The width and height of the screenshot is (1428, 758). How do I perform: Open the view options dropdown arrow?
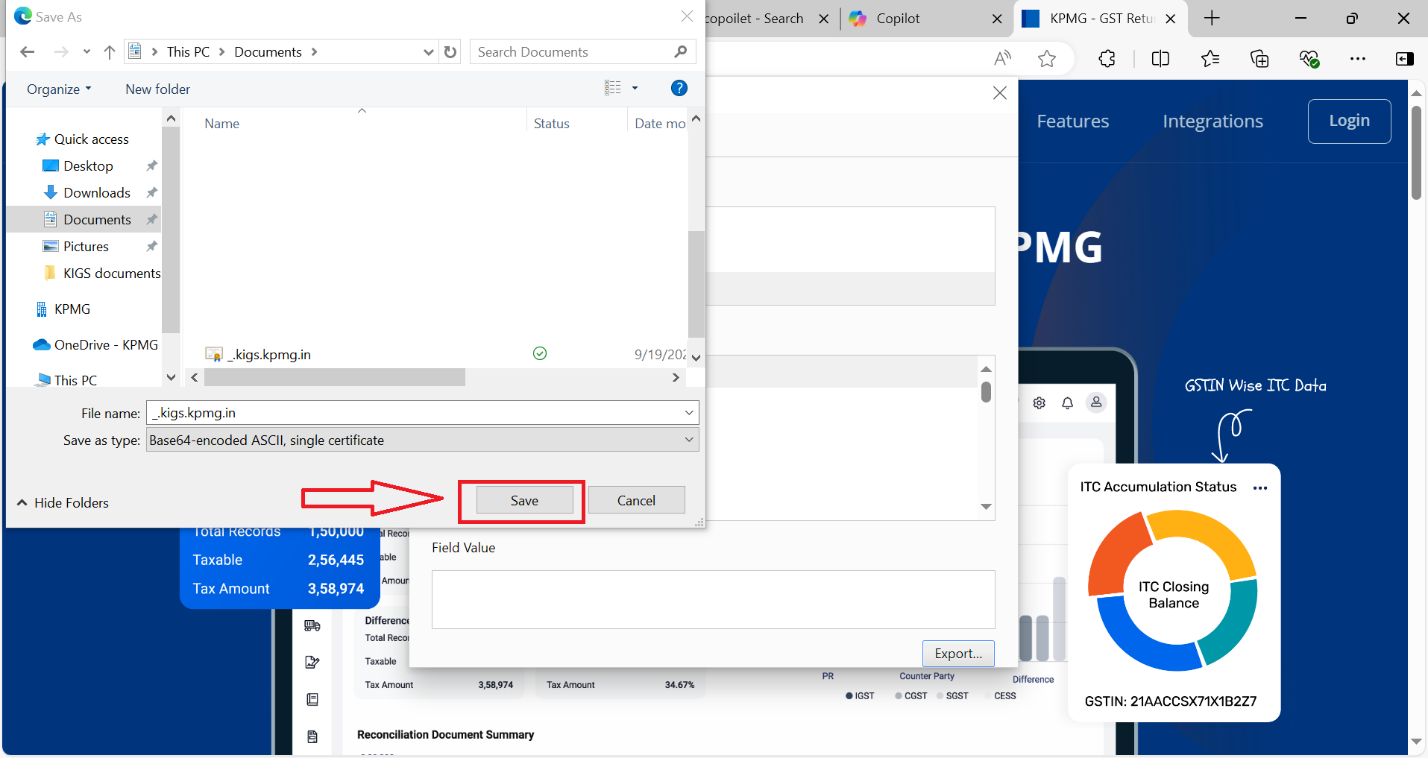(635, 88)
